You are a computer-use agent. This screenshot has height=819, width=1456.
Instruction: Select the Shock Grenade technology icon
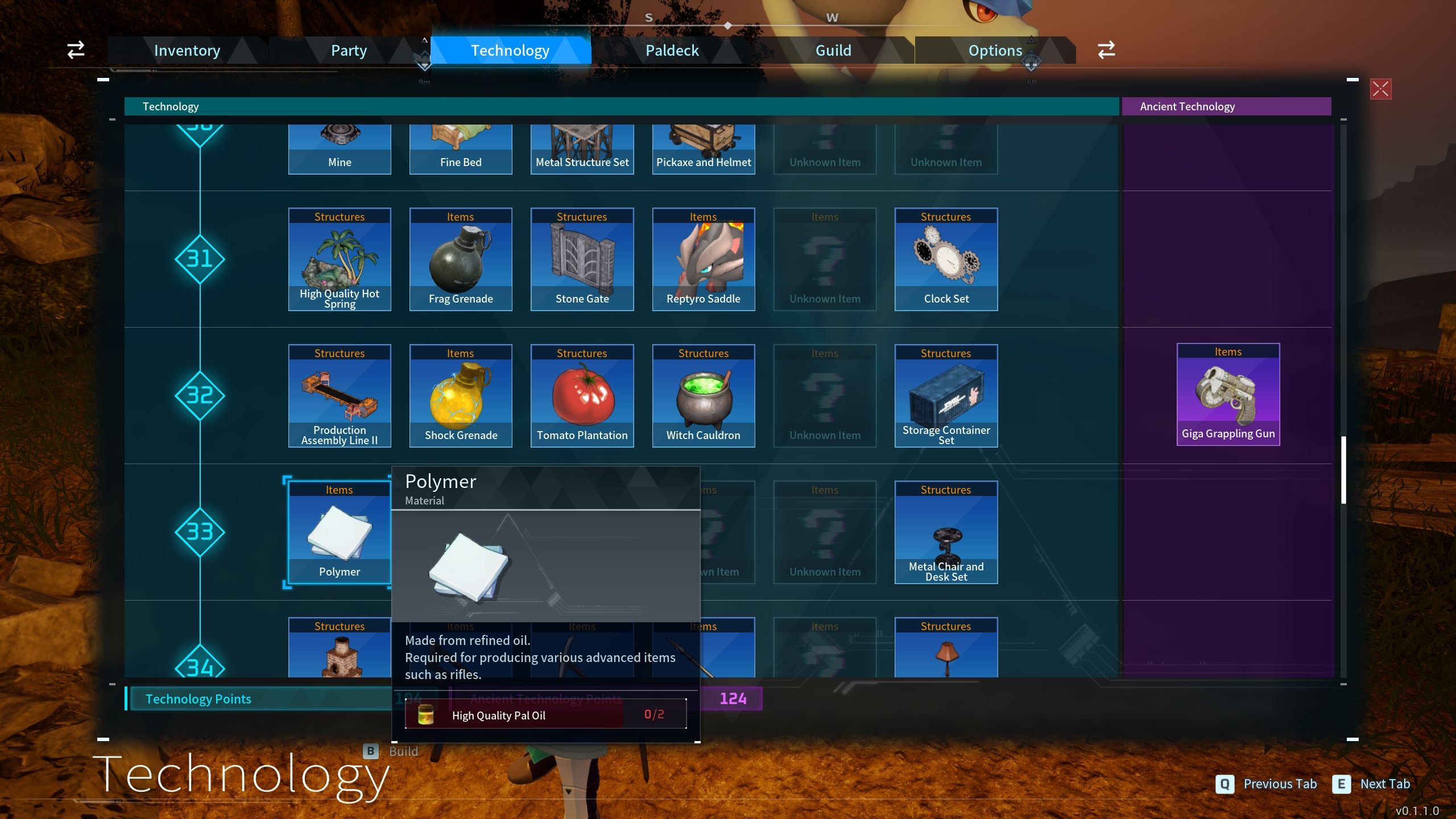(460, 395)
